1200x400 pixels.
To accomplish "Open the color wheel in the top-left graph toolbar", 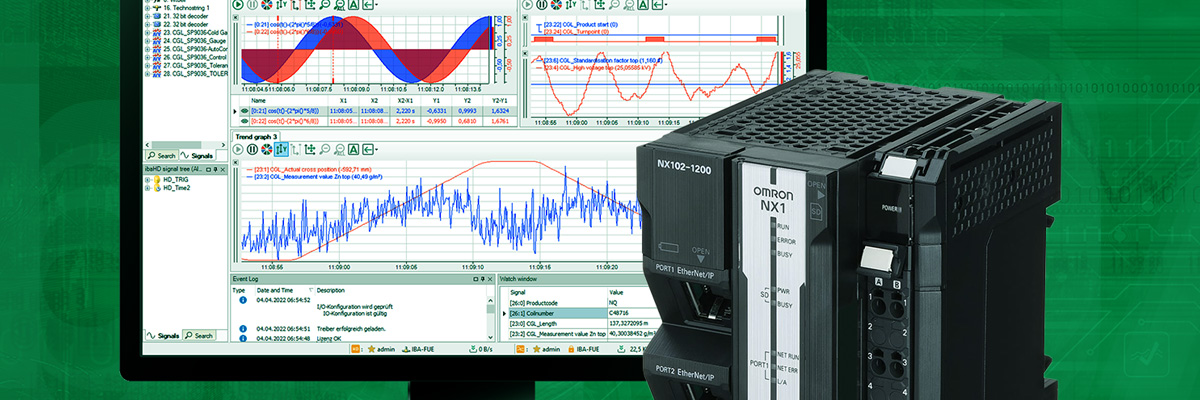I will point(267,5).
